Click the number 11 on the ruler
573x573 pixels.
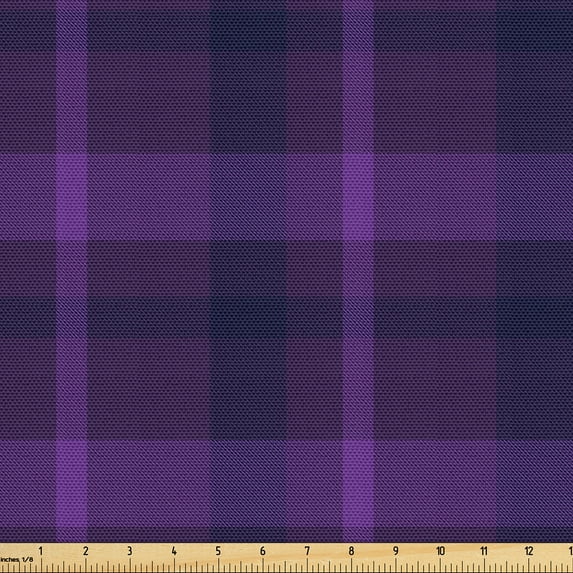point(484,551)
